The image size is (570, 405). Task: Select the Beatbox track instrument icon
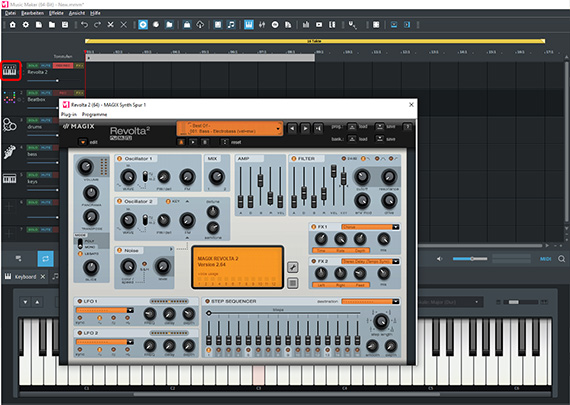pos(9,97)
